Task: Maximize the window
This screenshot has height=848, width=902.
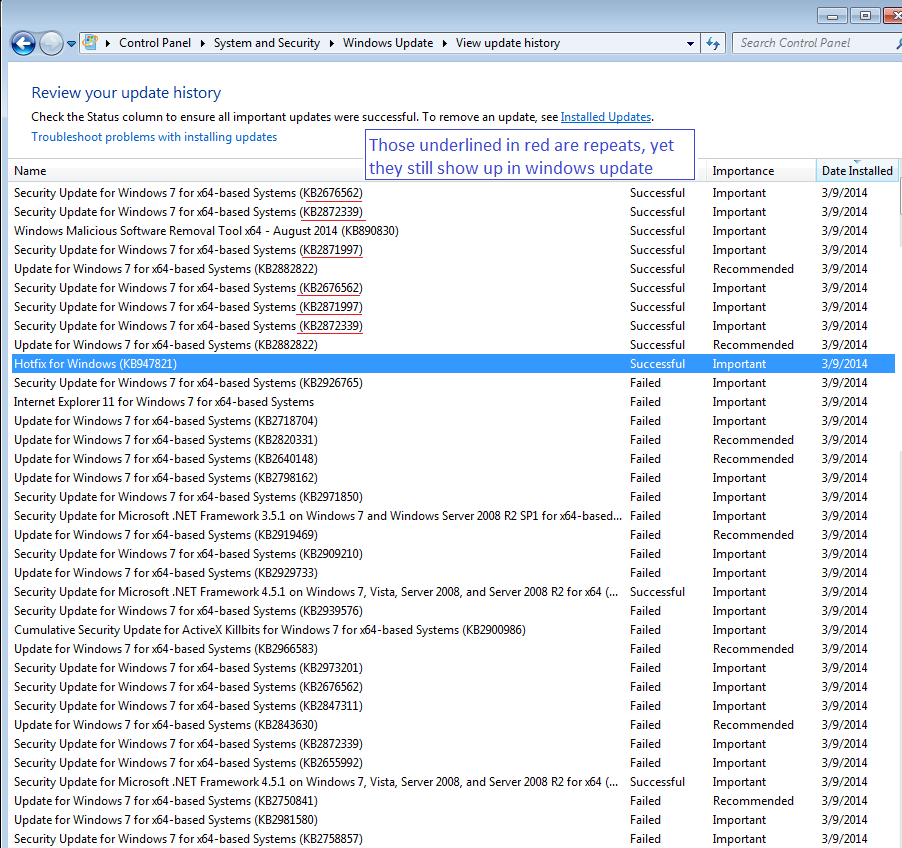Action: click(865, 16)
